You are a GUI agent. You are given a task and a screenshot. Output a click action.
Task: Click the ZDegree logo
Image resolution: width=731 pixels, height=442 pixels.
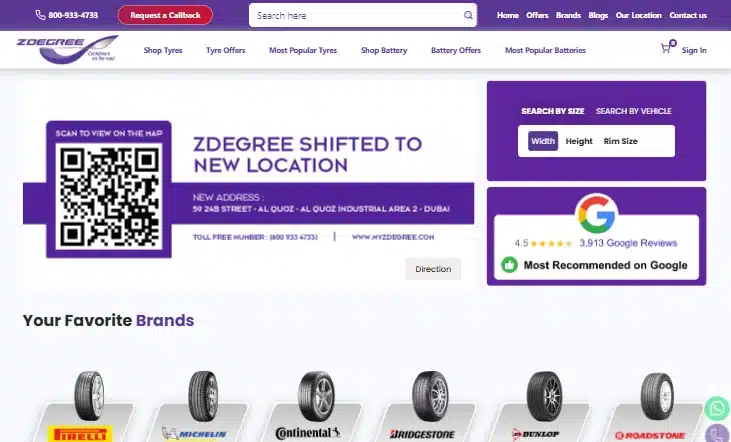(x=68, y=49)
